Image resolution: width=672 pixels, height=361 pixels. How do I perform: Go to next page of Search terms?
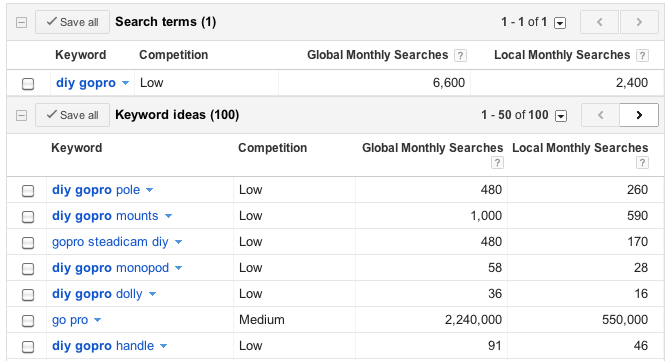[x=639, y=22]
